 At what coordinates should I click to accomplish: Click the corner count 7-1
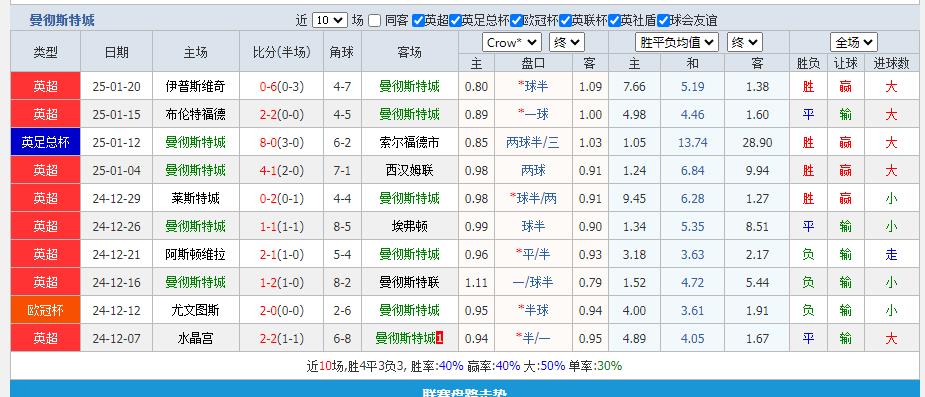(x=342, y=171)
